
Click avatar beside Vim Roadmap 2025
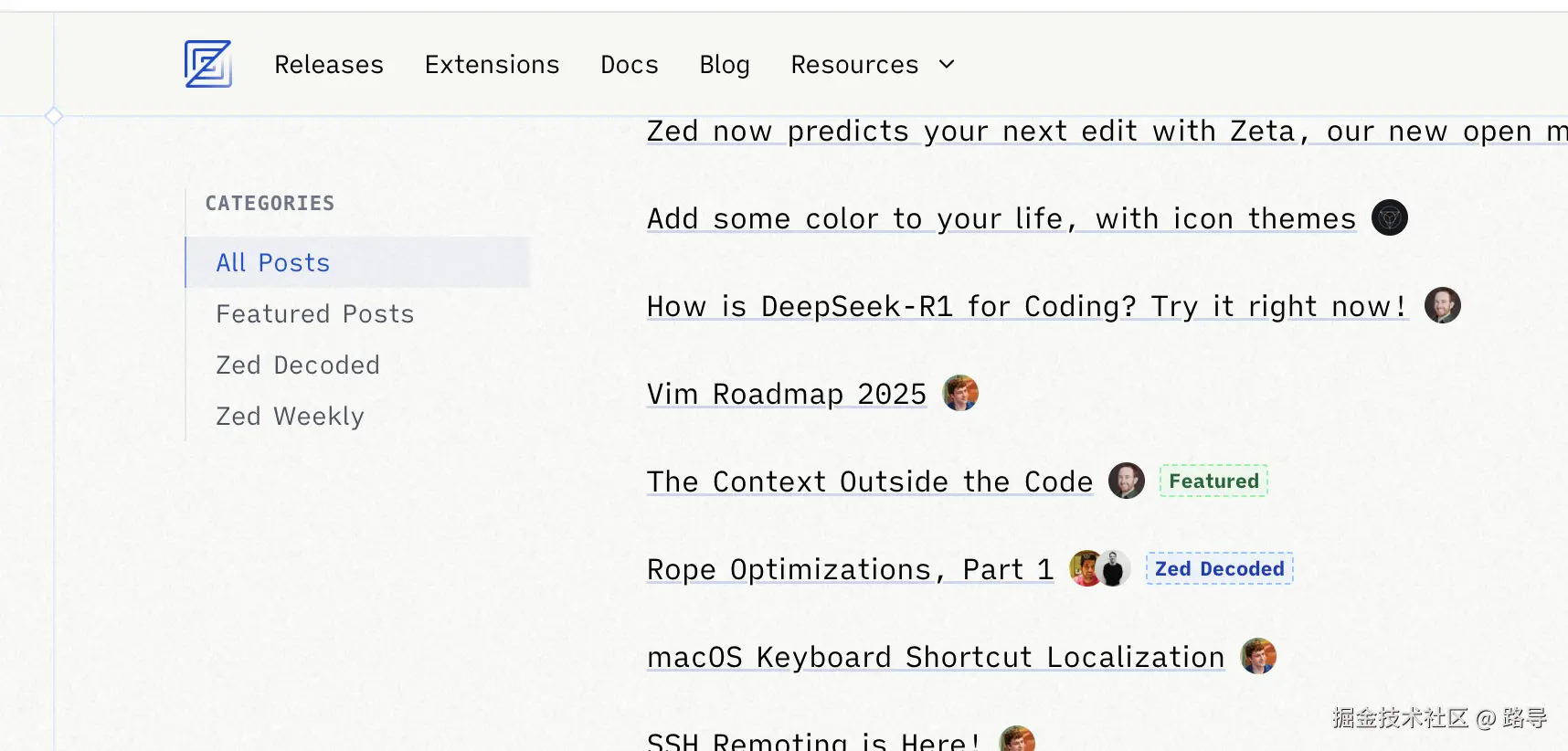pyautogui.click(x=959, y=393)
